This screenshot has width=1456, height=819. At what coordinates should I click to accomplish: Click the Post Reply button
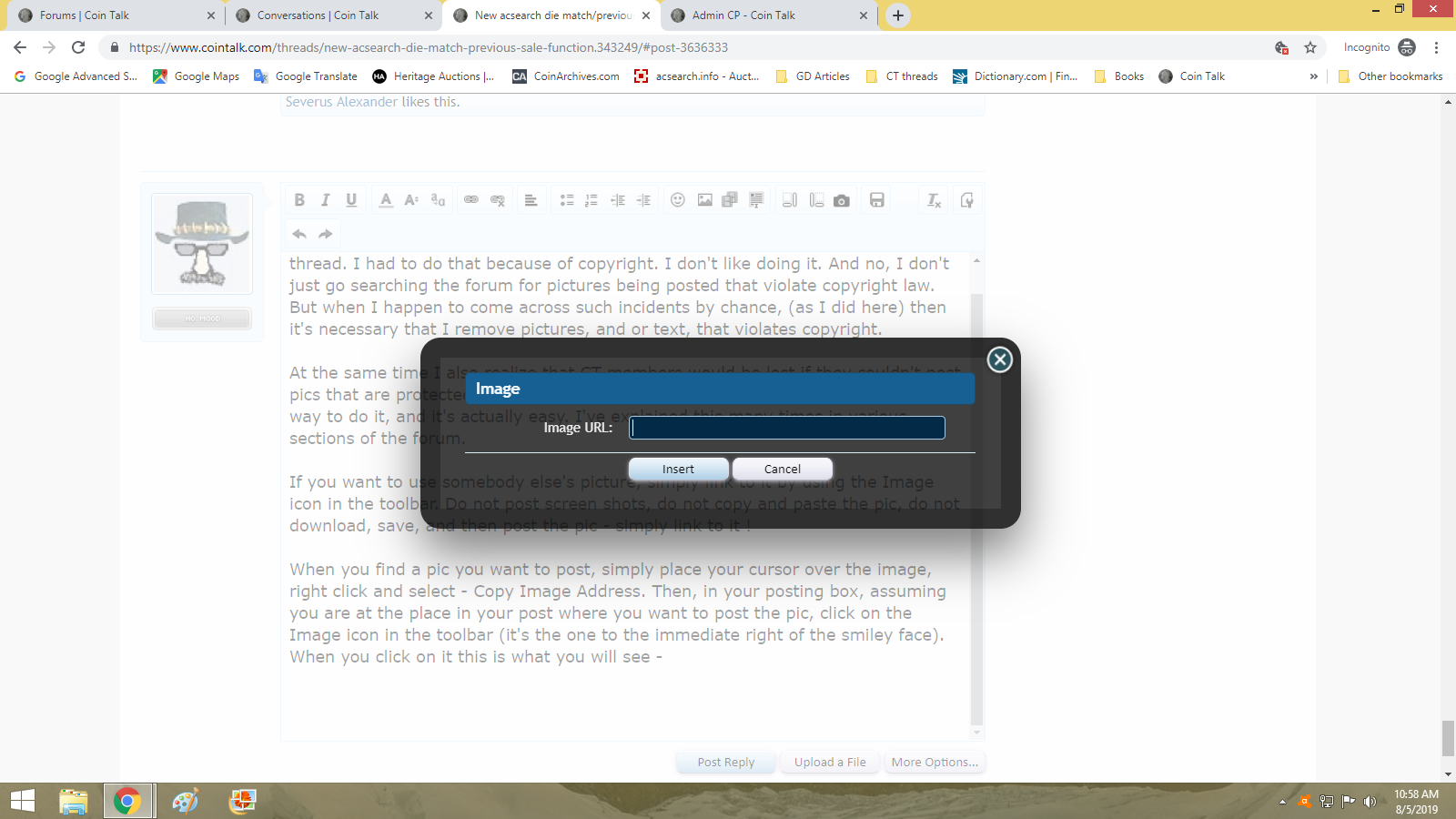pos(726,763)
